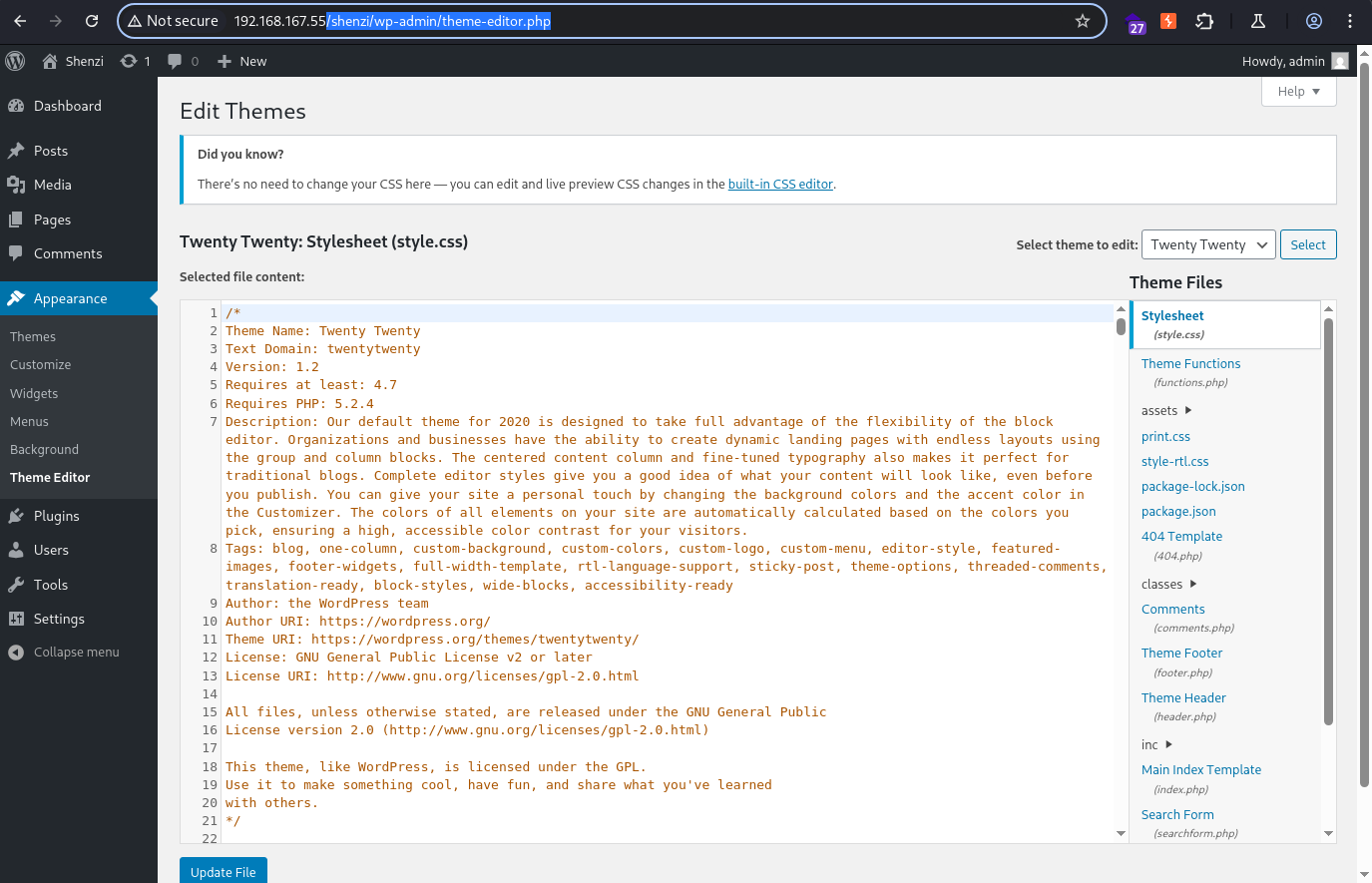Open the Appearance menu

(79, 298)
